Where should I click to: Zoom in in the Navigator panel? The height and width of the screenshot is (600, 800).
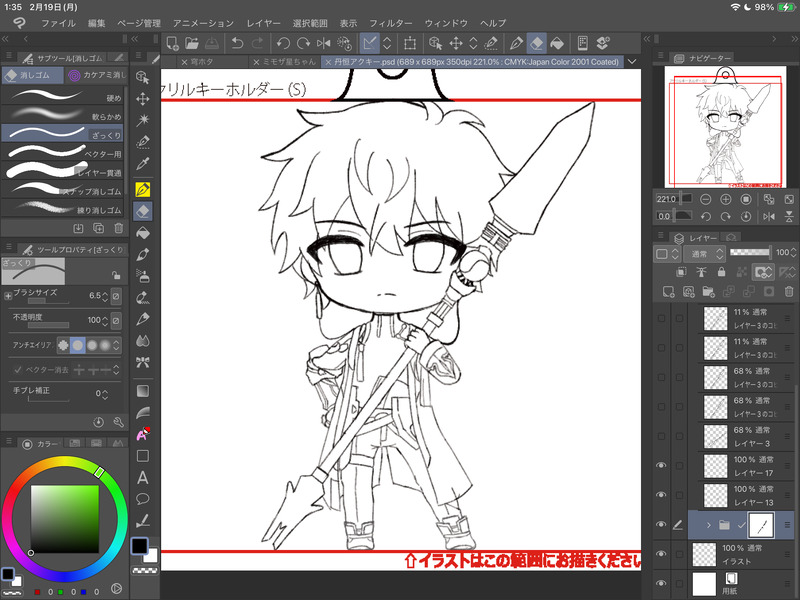click(726, 199)
